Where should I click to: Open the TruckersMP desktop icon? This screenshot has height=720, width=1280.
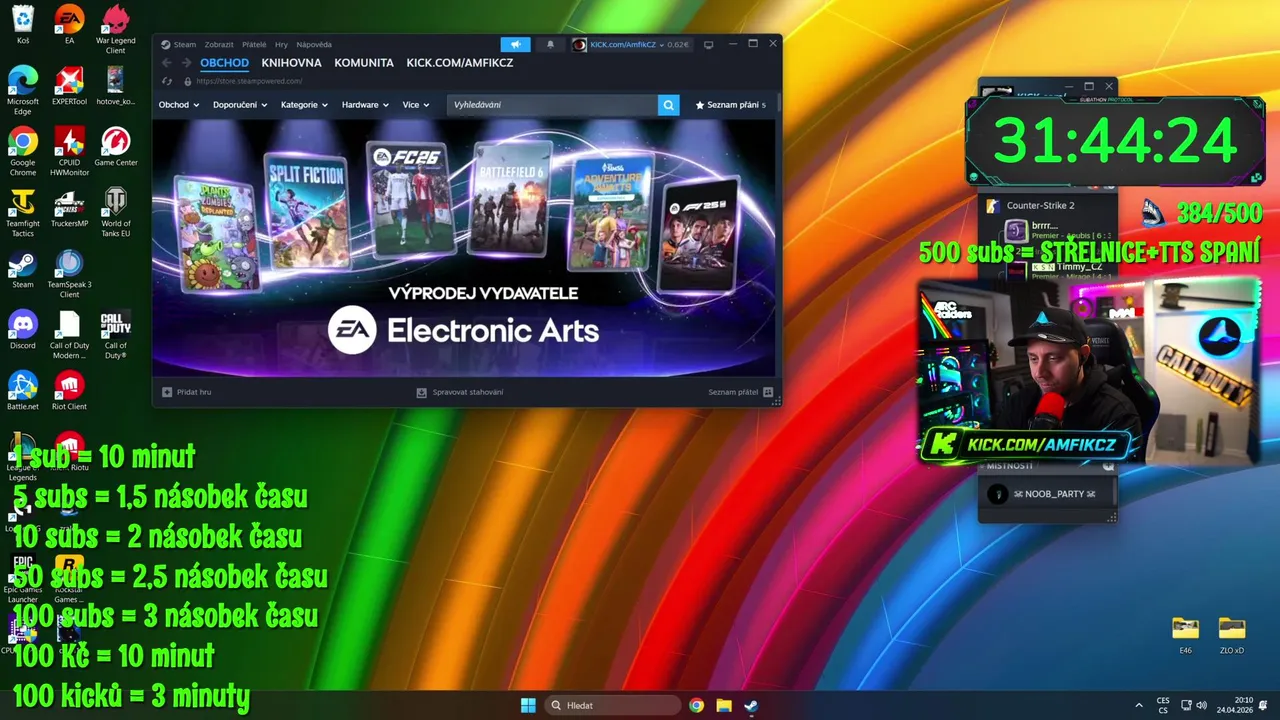(69, 209)
